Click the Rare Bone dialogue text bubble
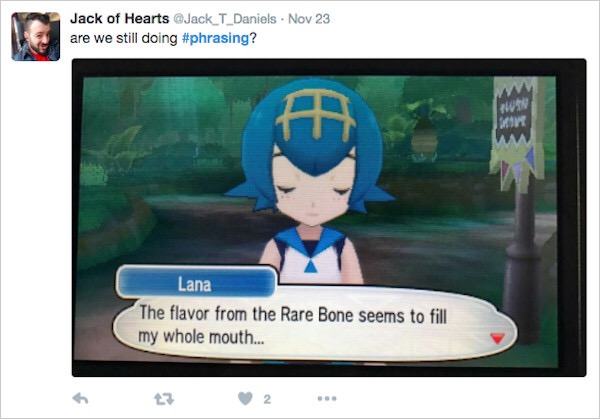 (315, 324)
